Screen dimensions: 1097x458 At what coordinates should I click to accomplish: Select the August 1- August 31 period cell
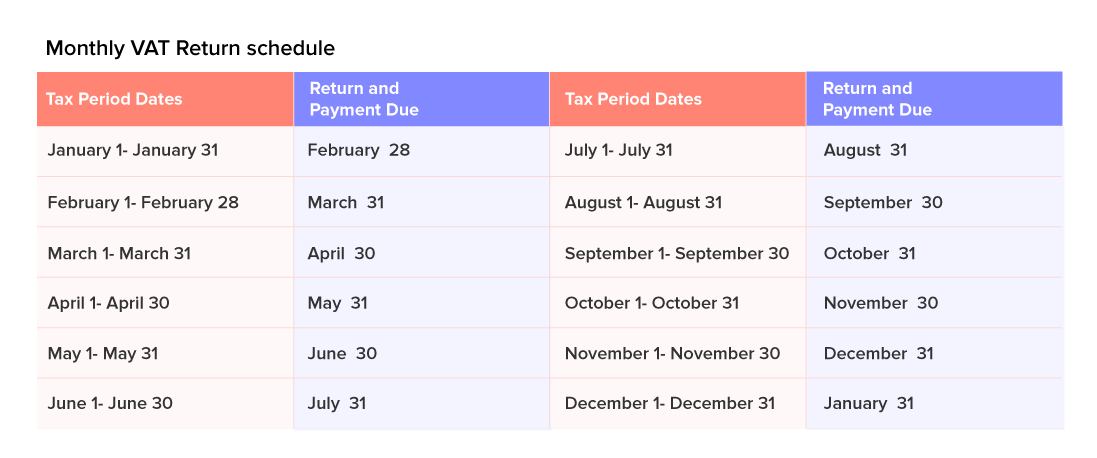pos(643,203)
